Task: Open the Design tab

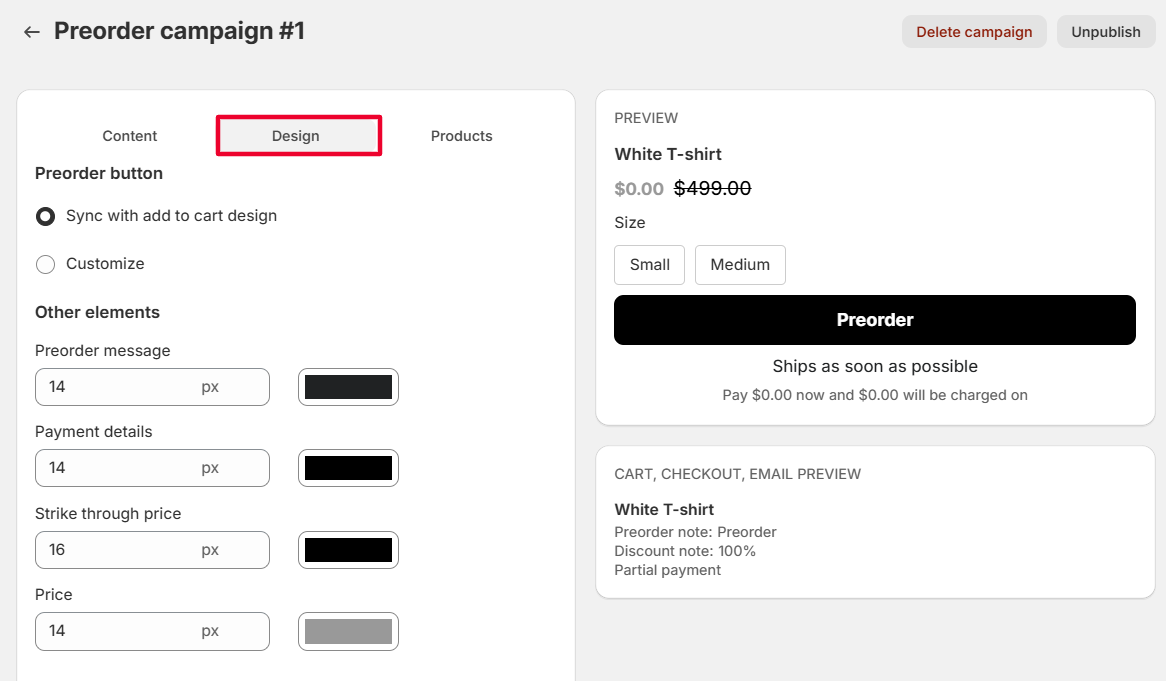Action: tap(296, 136)
